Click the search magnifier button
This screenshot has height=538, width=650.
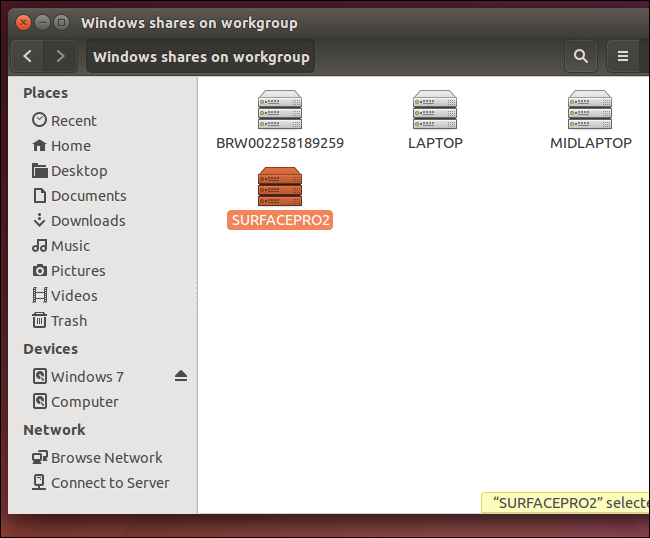click(x=580, y=57)
